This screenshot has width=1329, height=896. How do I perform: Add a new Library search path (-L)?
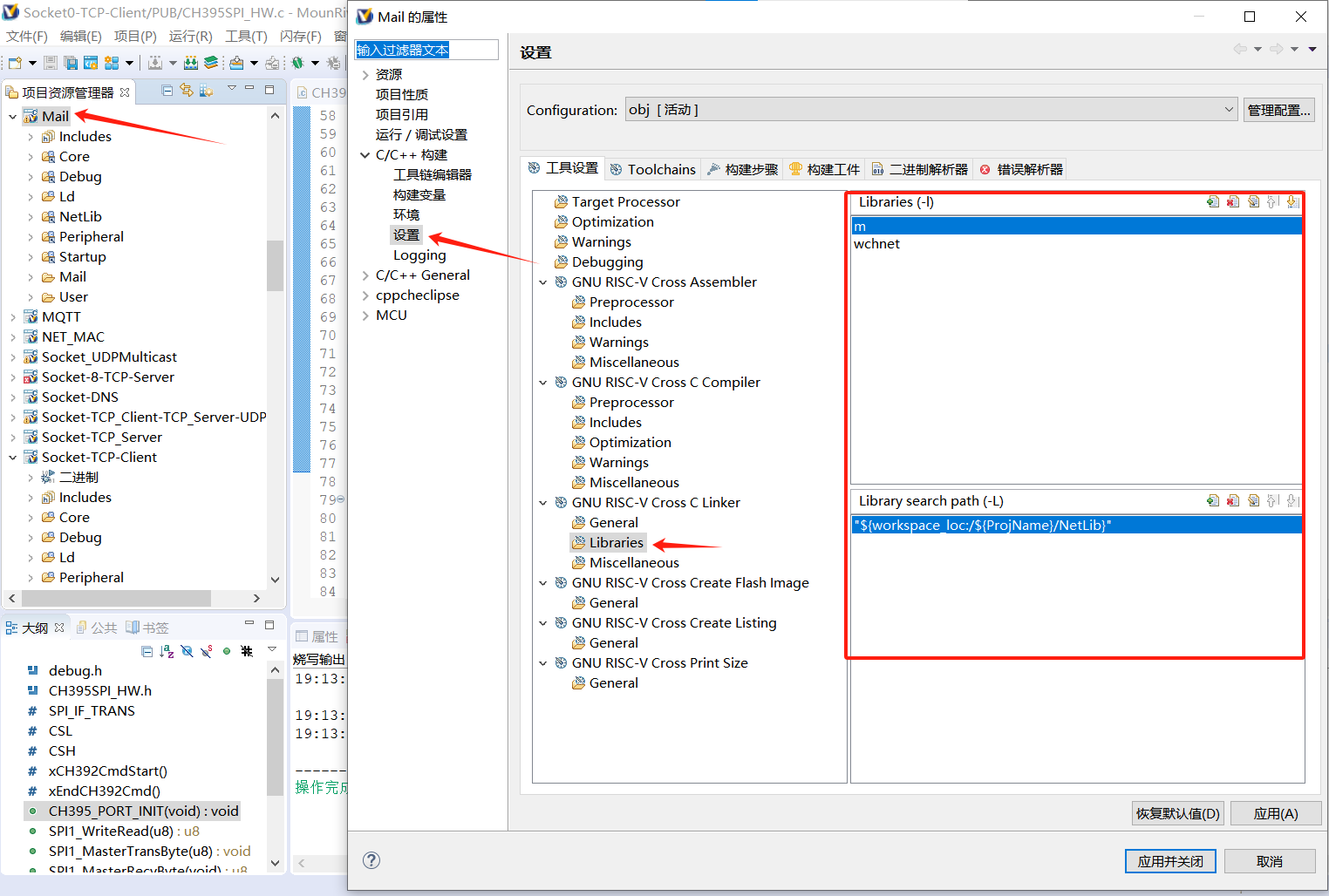click(x=1212, y=501)
